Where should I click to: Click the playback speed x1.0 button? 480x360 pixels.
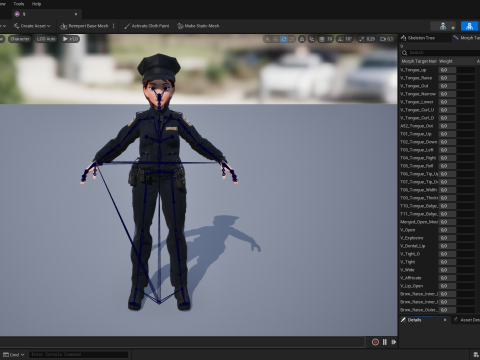70,39
